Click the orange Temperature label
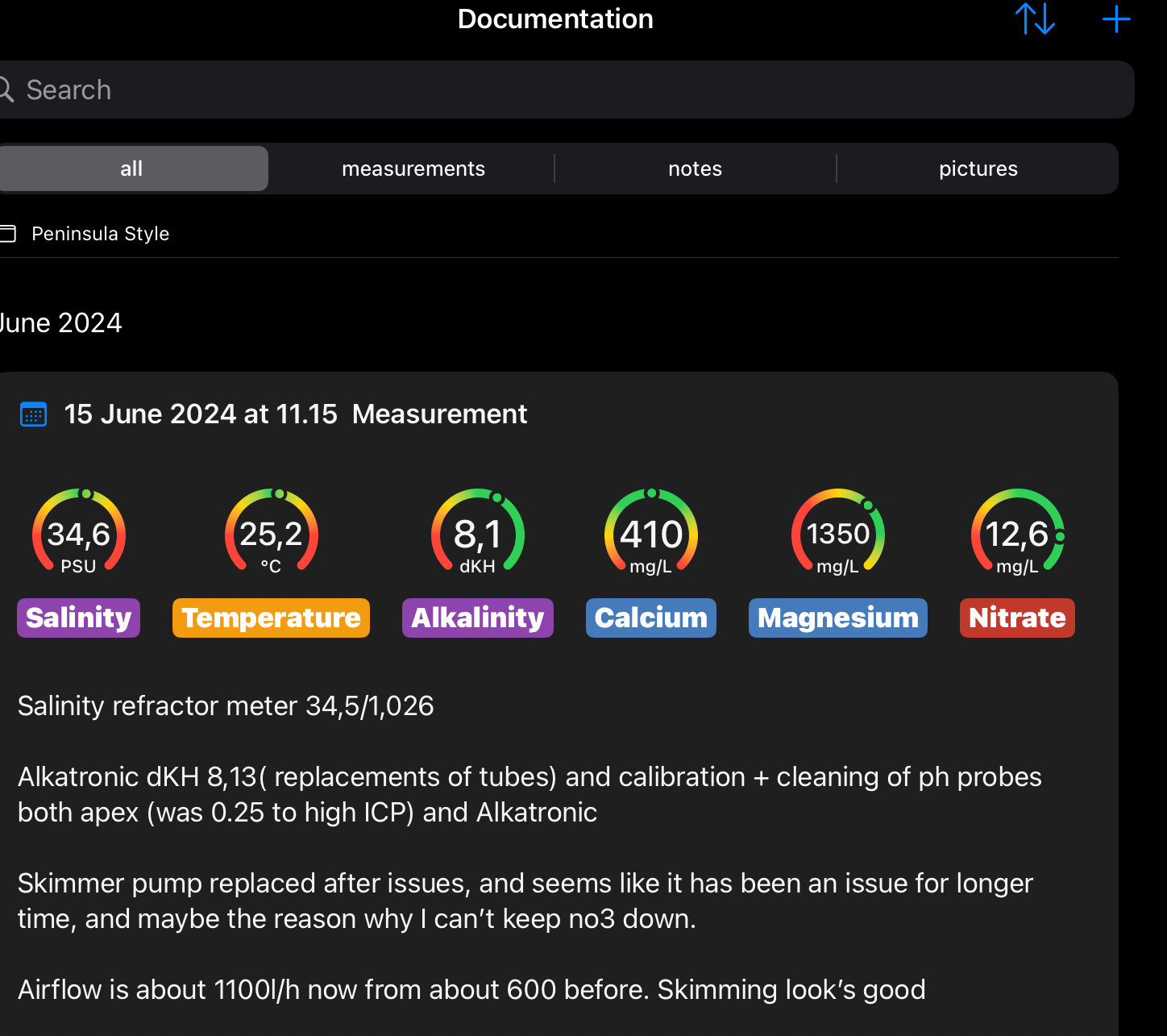The height and width of the screenshot is (1036, 1167). (x=271, y=618)
